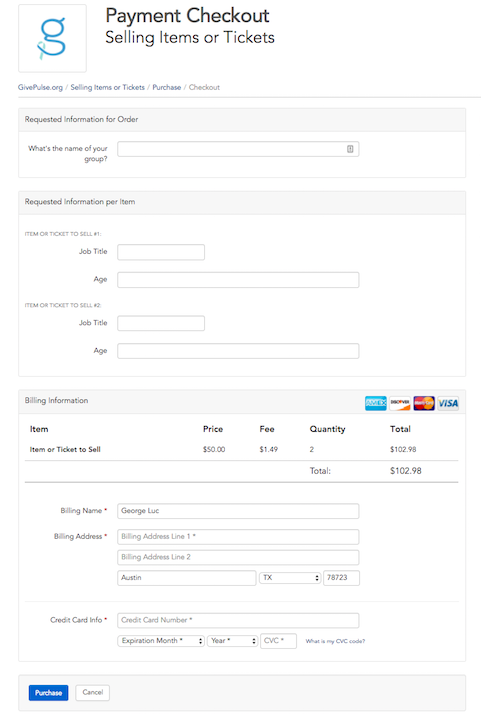481x725 pixels.
Task: Click the second item's Age field
Action: (x=238, y=351)
